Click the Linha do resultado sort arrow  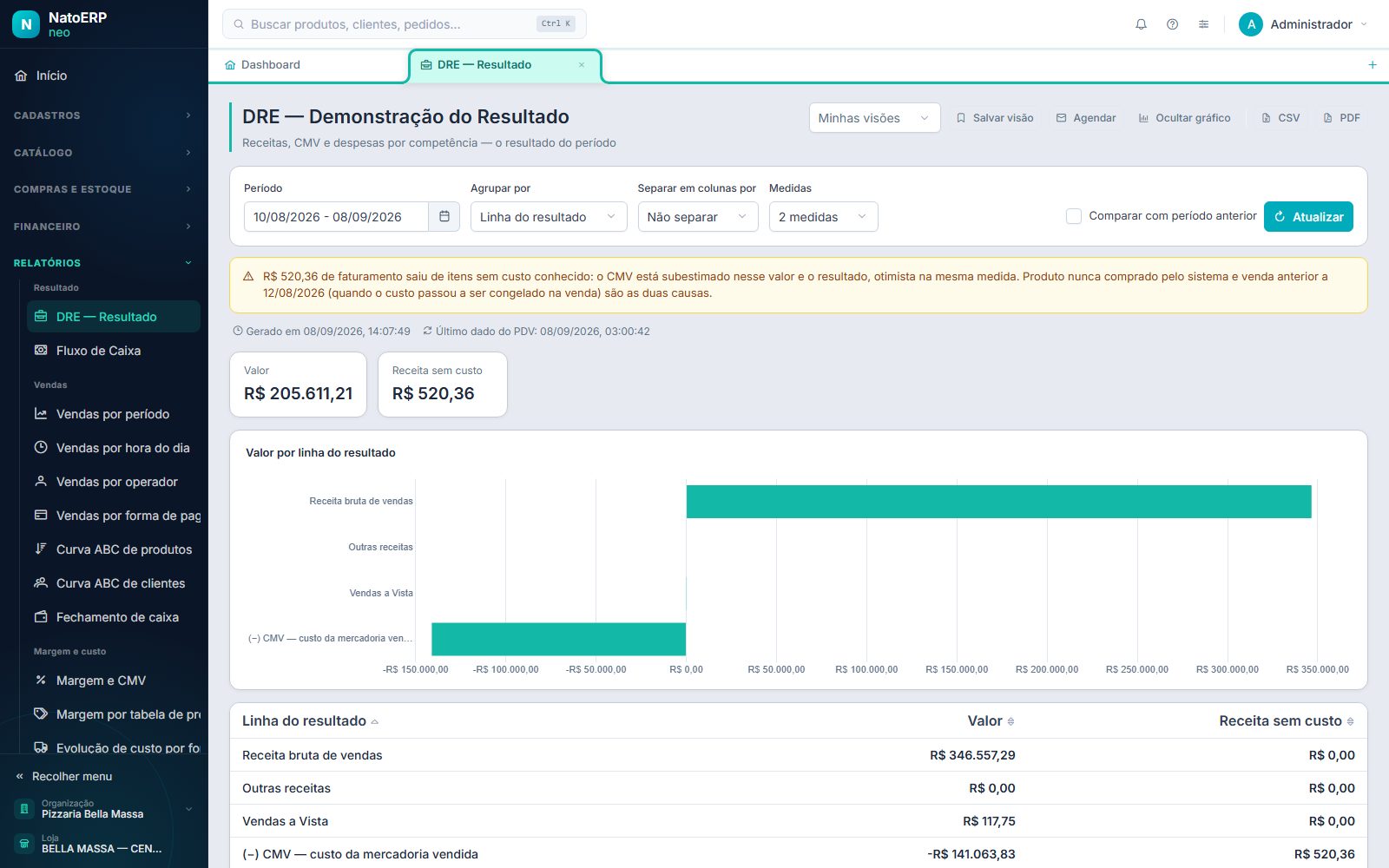[x=375, y=721]
